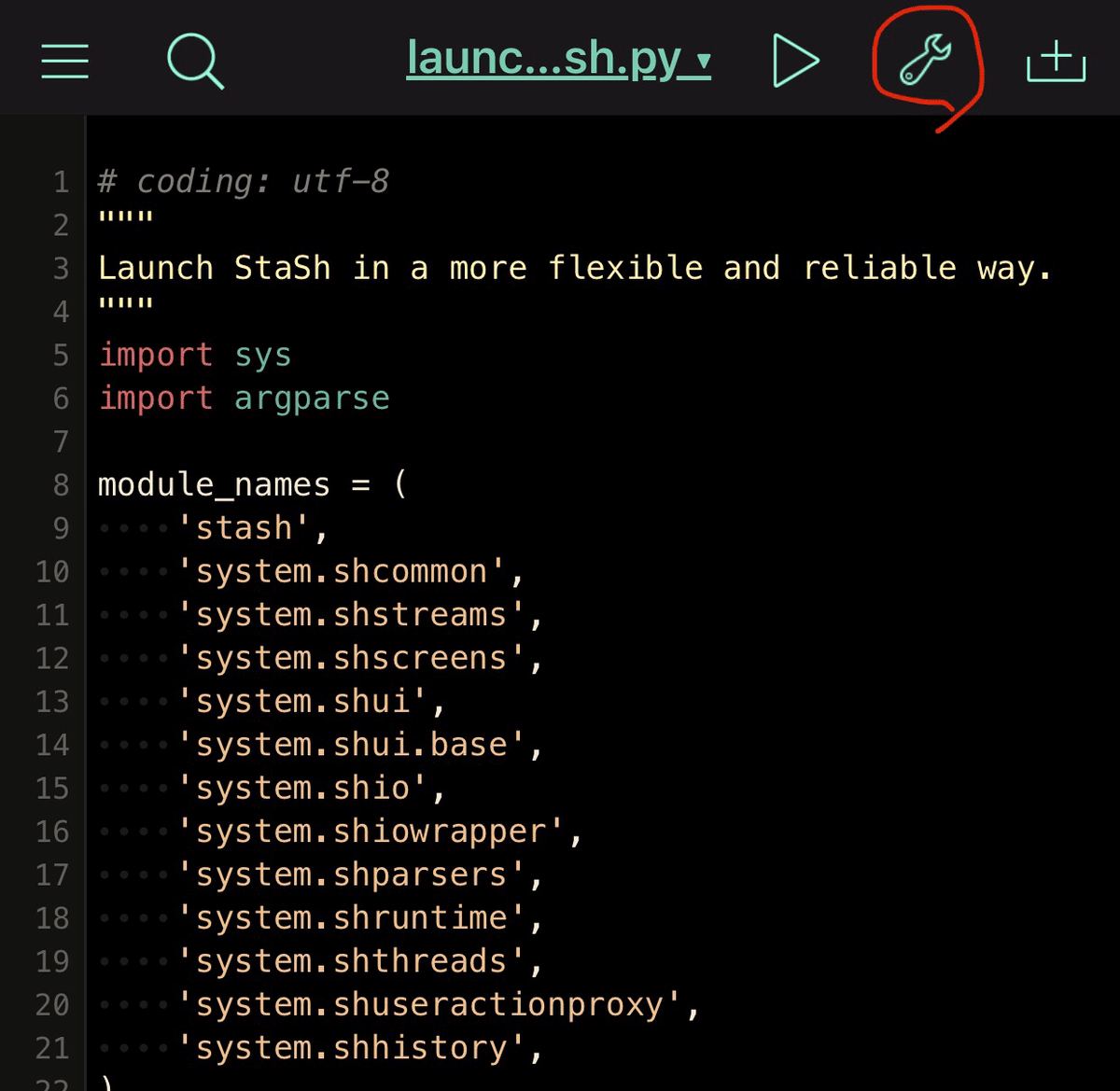Image resolution: width=1120 pixels, height=1091 pixels.
Task: Click the 'system.shruntime' string
Action: tap(351, 918)
